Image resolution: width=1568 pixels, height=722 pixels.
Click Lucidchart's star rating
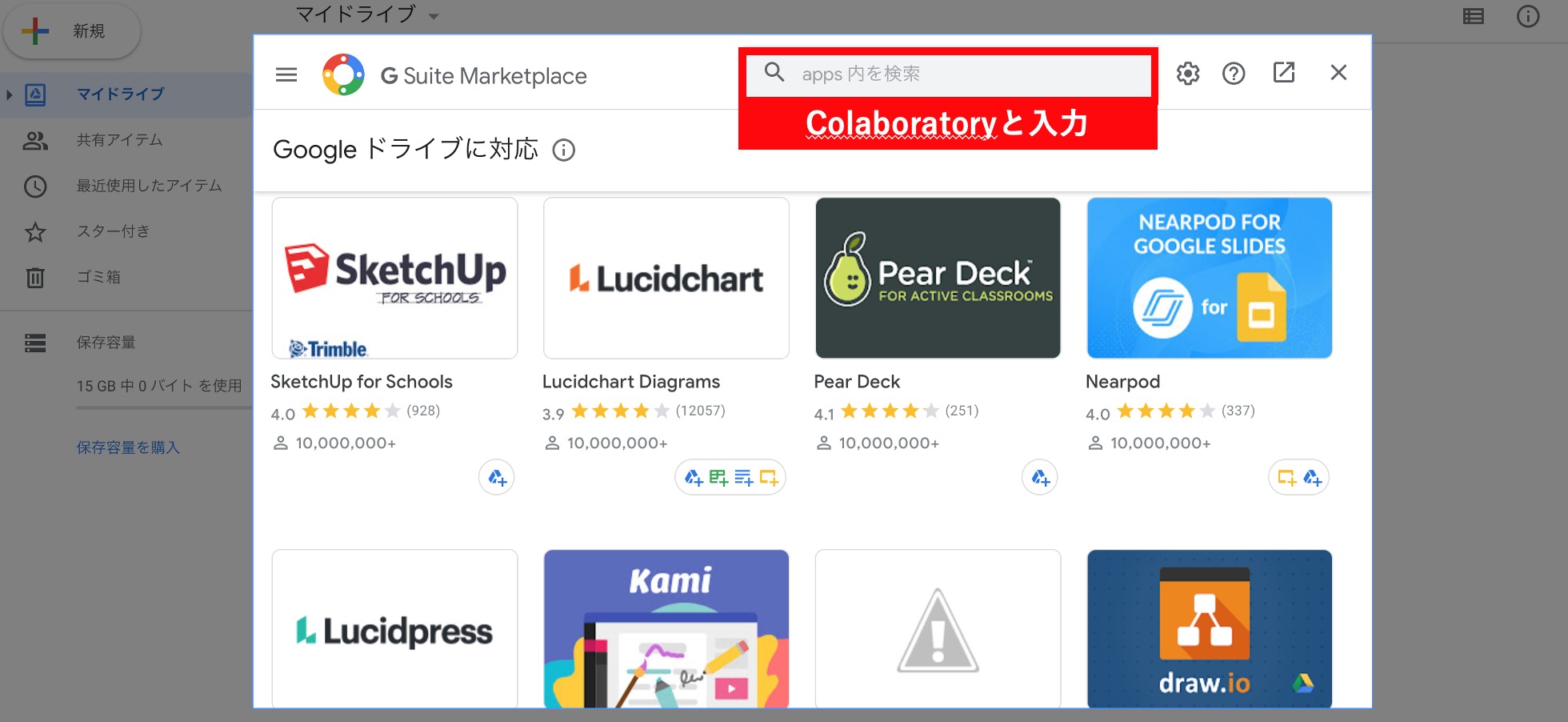[620, 411]
